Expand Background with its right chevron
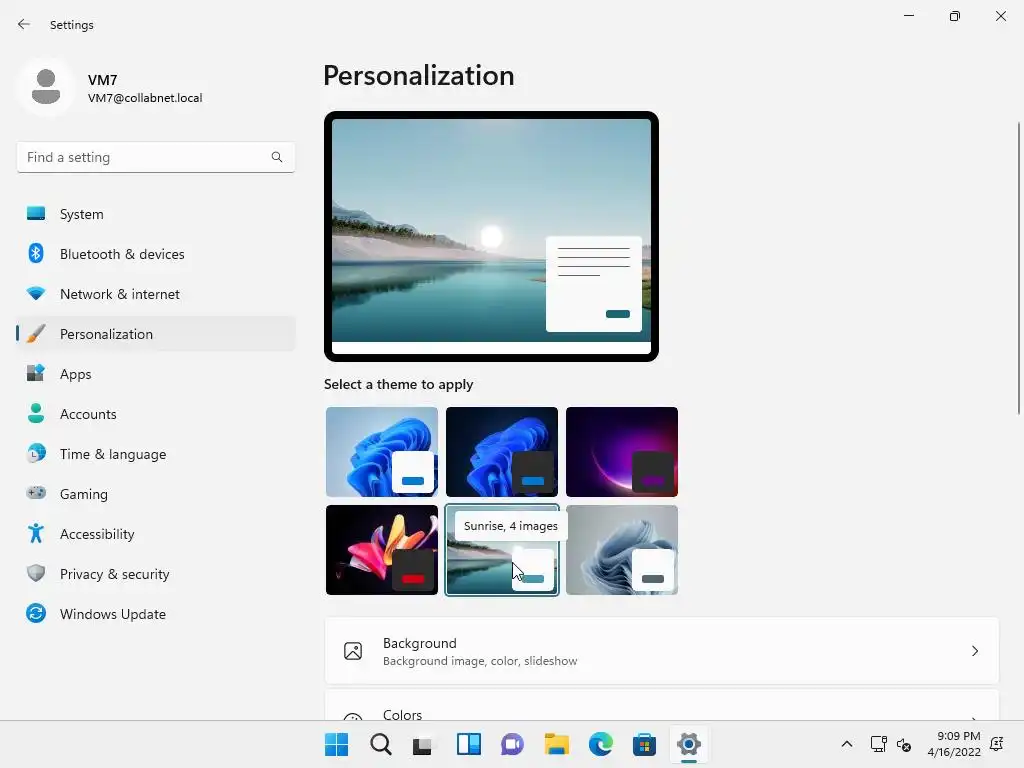 pyautogui.click(x=975, y=651)
